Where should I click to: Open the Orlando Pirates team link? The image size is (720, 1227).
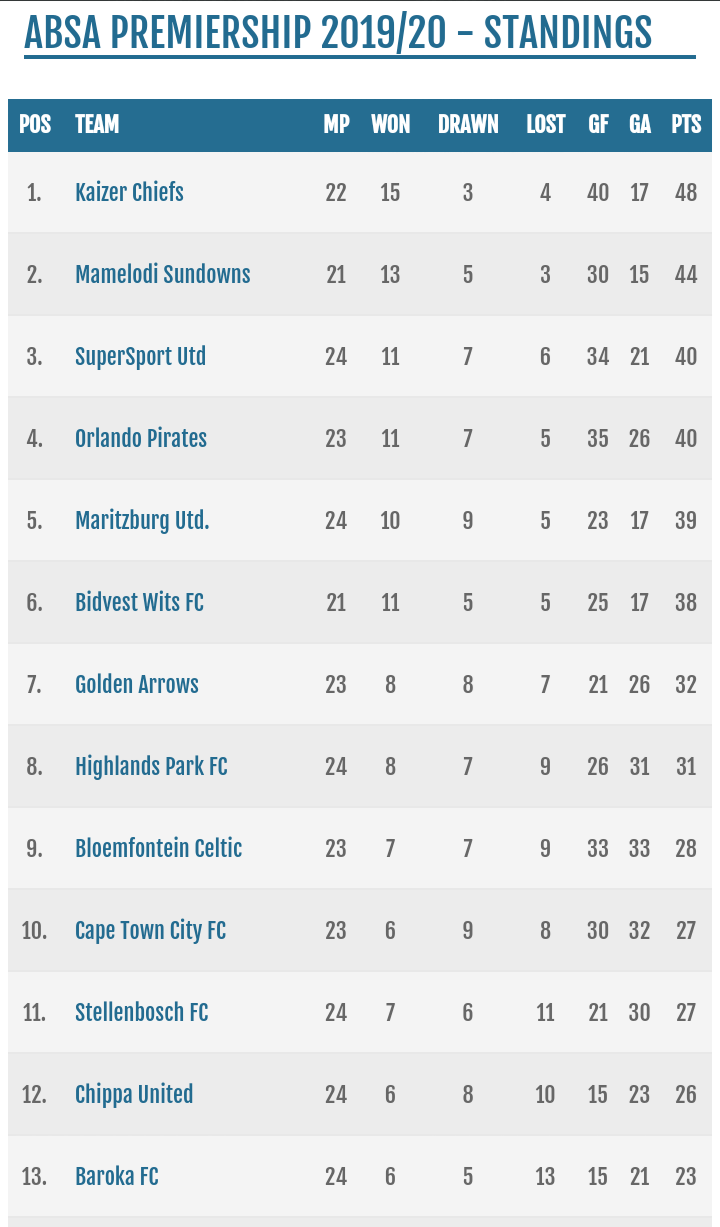point(141,438)
